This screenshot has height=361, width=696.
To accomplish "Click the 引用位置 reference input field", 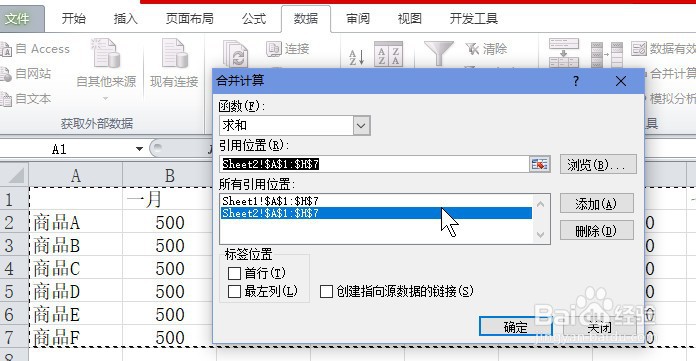I will (375, 164).
